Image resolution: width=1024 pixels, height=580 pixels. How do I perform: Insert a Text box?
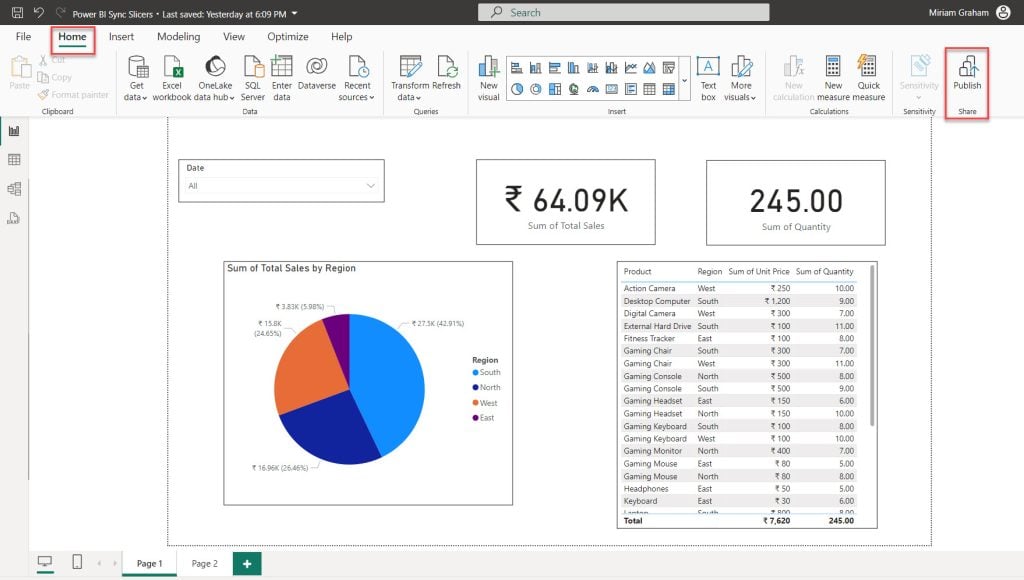coord(708,78)
